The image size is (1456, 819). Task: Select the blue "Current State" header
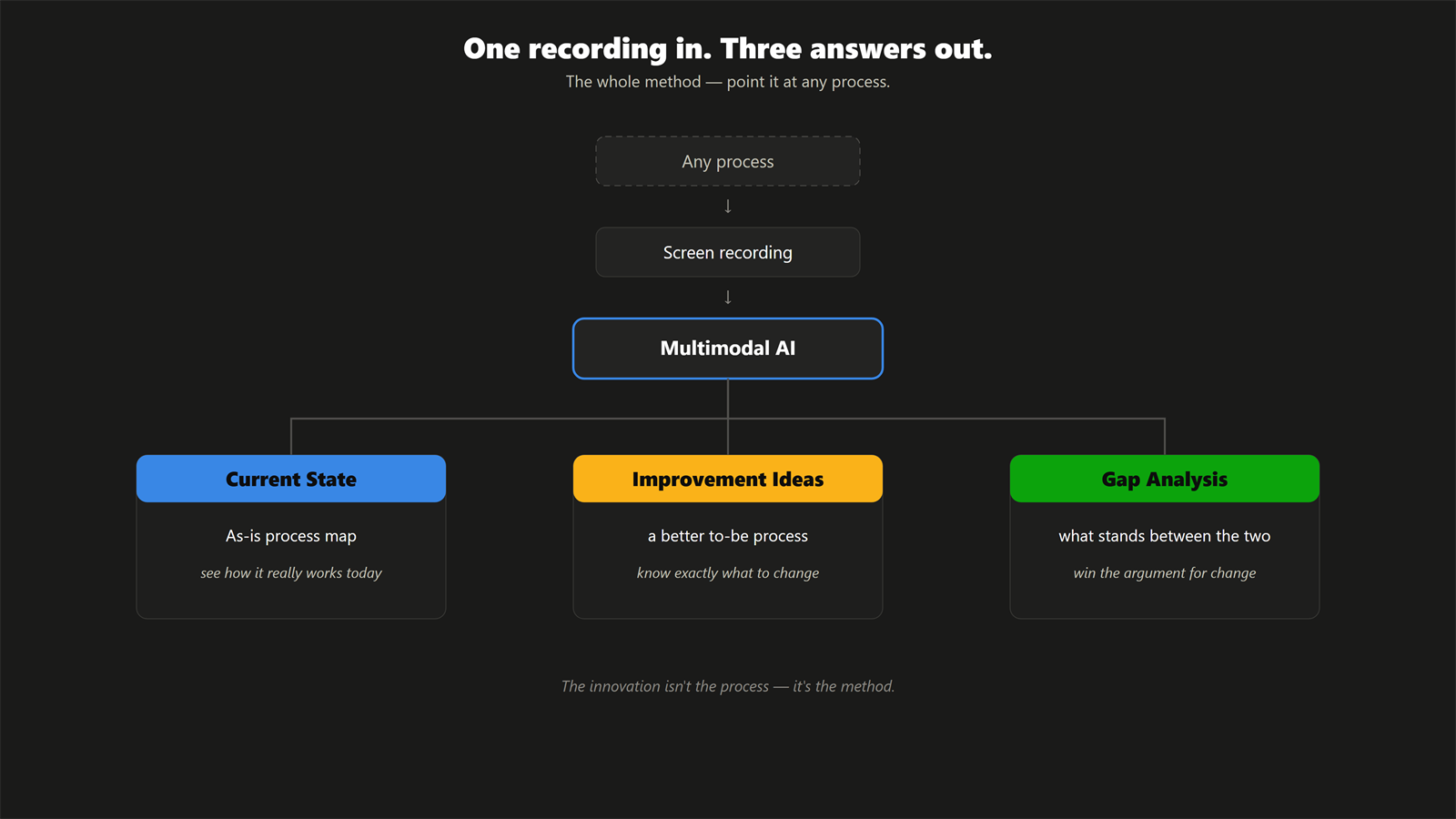click(291, 479)
